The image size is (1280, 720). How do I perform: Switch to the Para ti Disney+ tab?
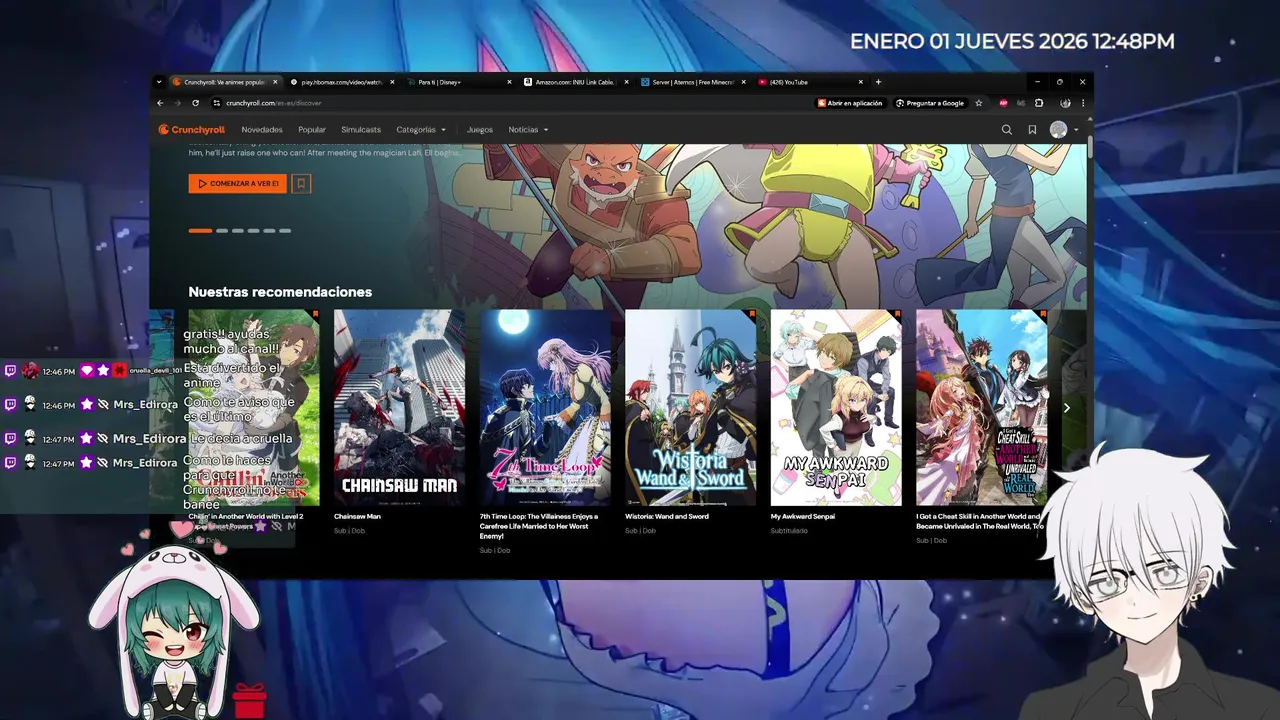(x=458, y=82)
